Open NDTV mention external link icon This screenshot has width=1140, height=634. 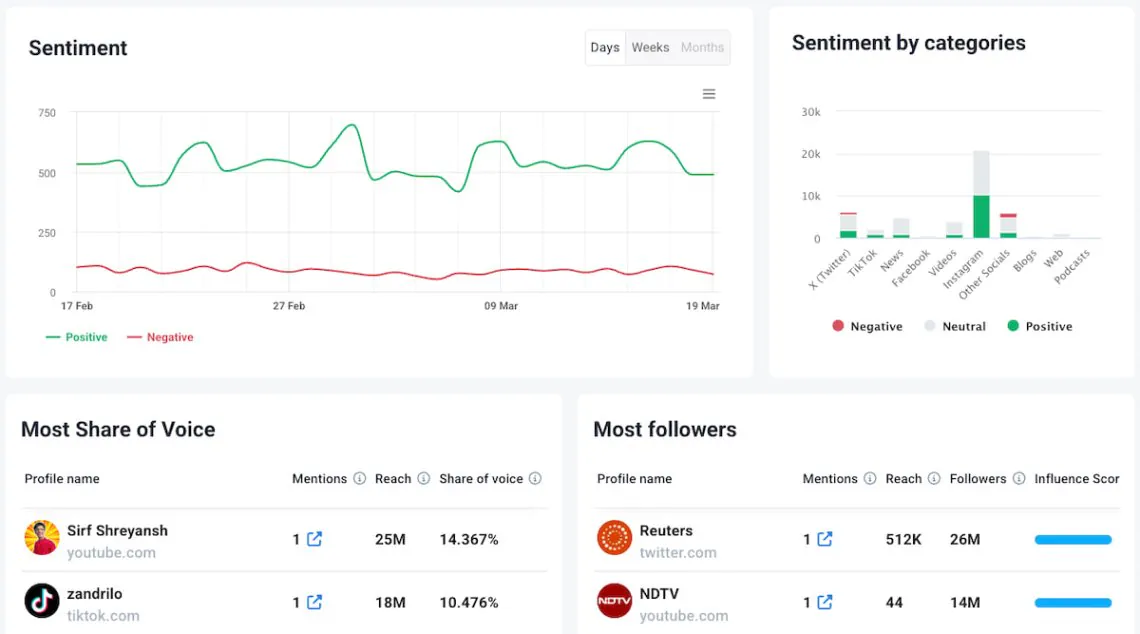tap(824, 602)
